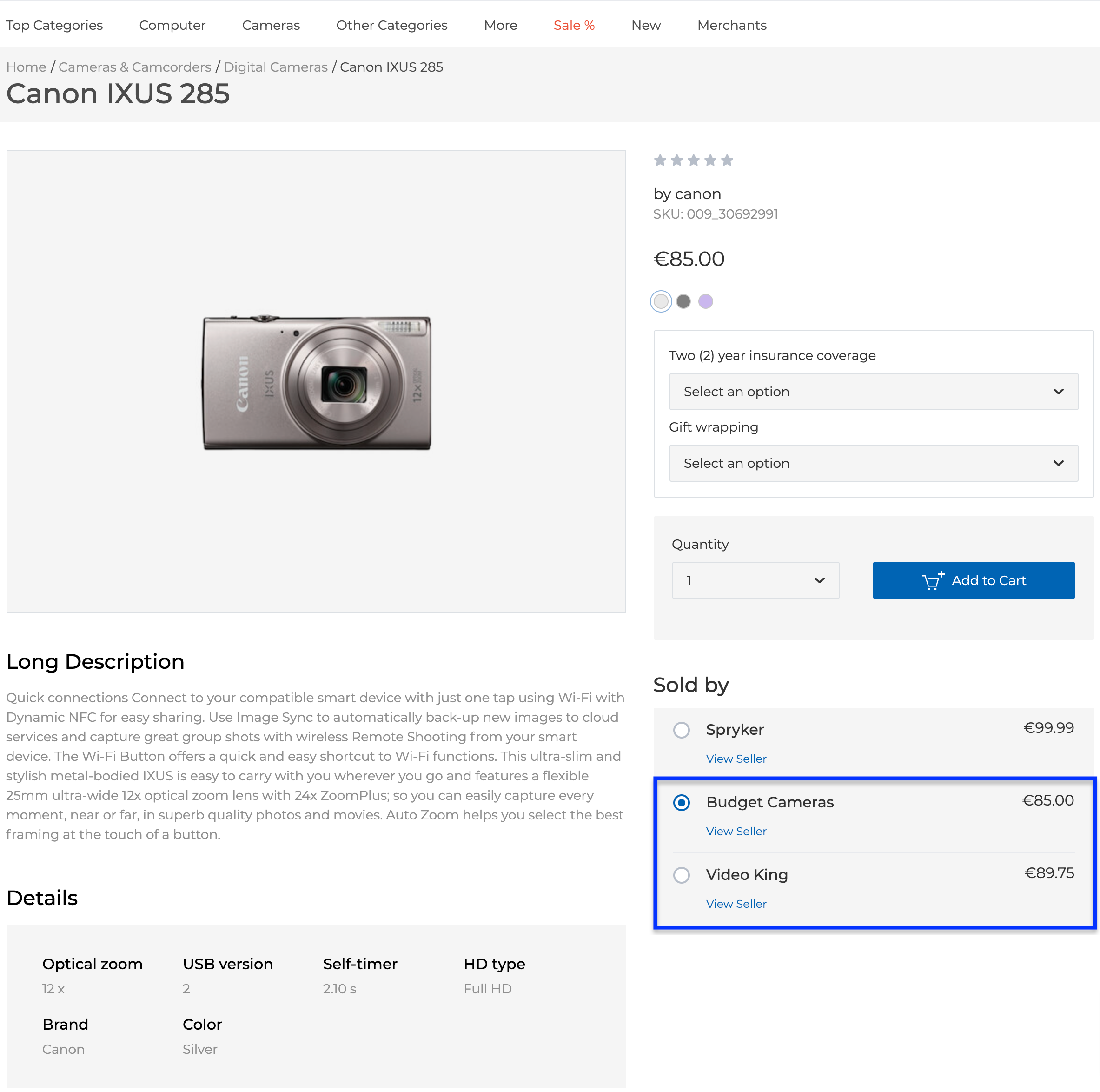1100x1092 pixels.
Task: Click the €85.00 product price
Action: (x=689, y=259)
